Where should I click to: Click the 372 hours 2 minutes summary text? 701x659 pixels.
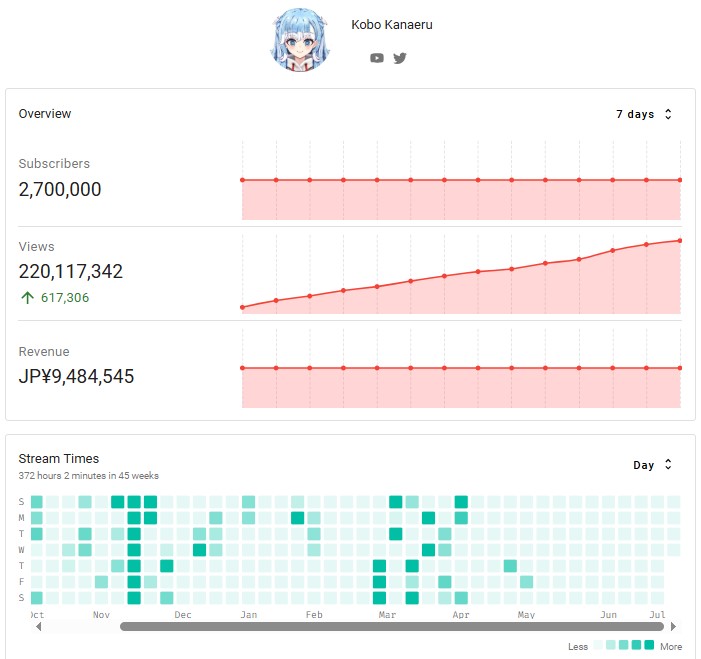89,476
